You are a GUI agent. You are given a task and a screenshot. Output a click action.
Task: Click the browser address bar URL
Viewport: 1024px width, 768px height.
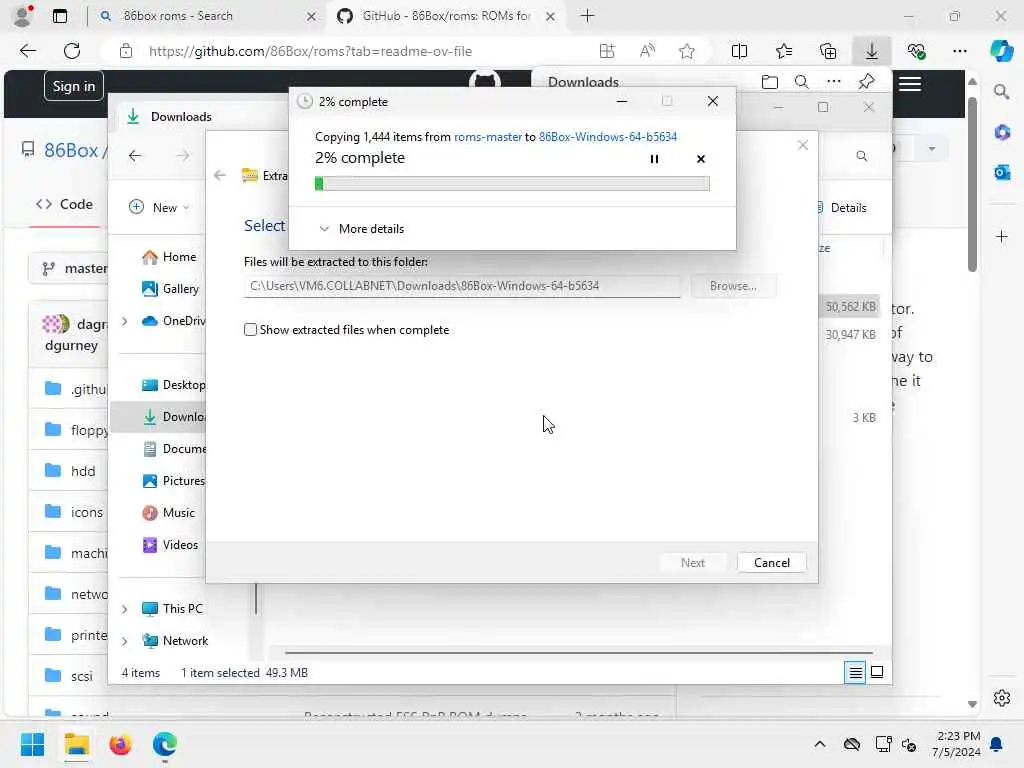310,51
